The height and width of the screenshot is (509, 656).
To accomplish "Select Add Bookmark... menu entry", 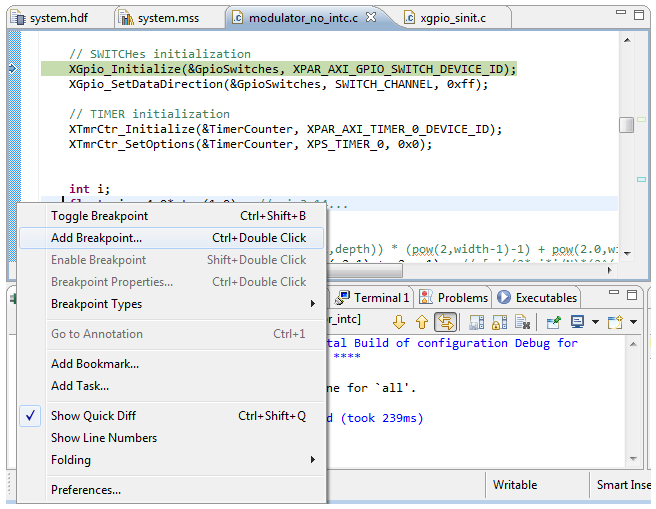I will (172, 364).
